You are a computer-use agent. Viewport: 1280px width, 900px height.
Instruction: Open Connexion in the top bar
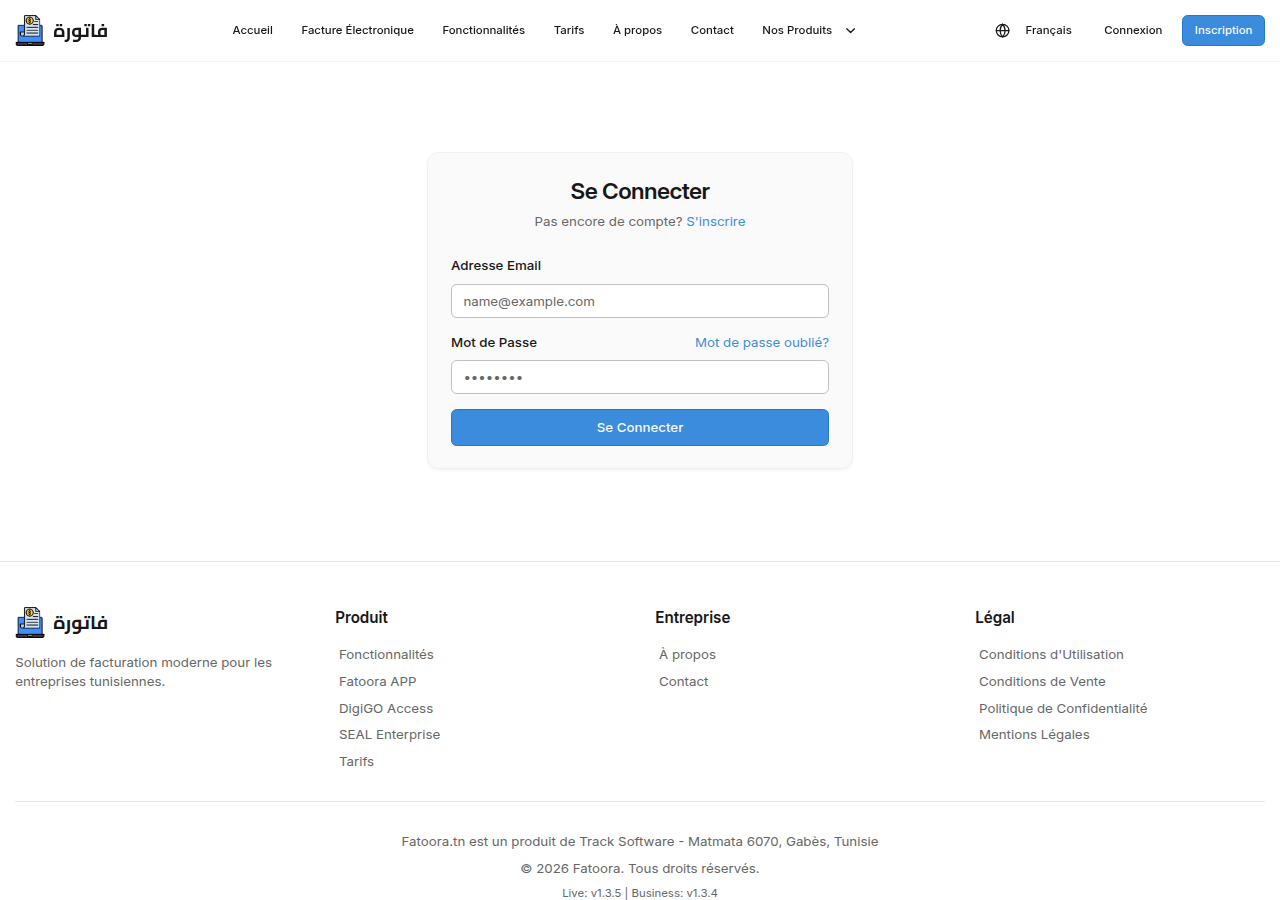click(1133, 30)
